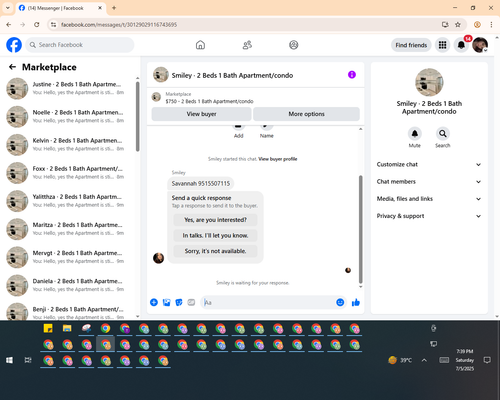Open Justine's apartment conversation
500x400 pixels.
click(x=68, y=88)
